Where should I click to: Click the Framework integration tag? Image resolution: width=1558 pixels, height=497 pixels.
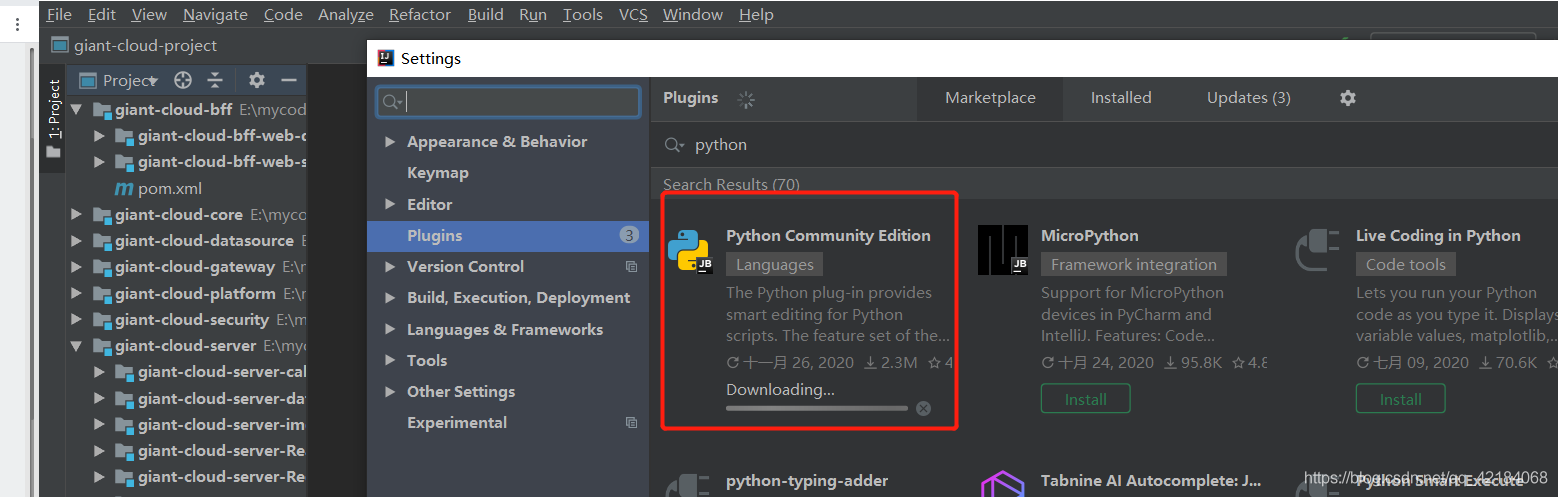(1133, 265)
